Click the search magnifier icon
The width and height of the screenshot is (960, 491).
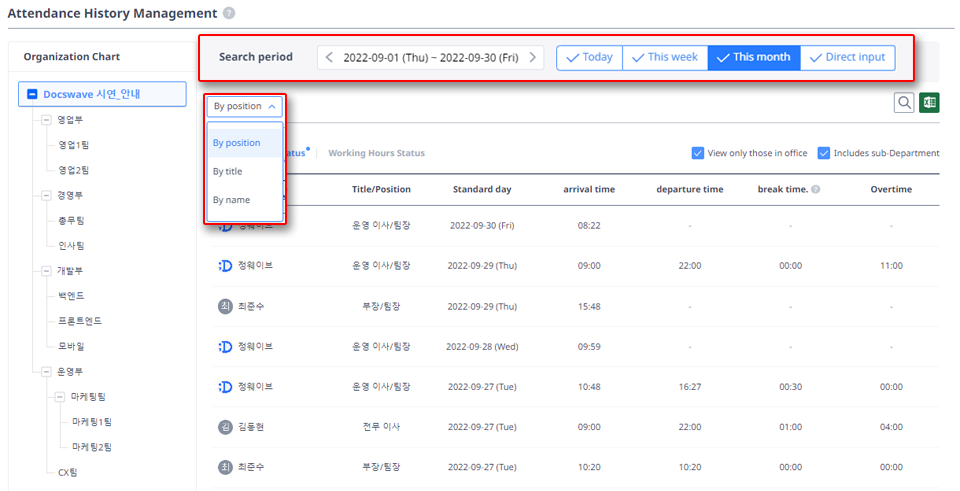point(904,103)
